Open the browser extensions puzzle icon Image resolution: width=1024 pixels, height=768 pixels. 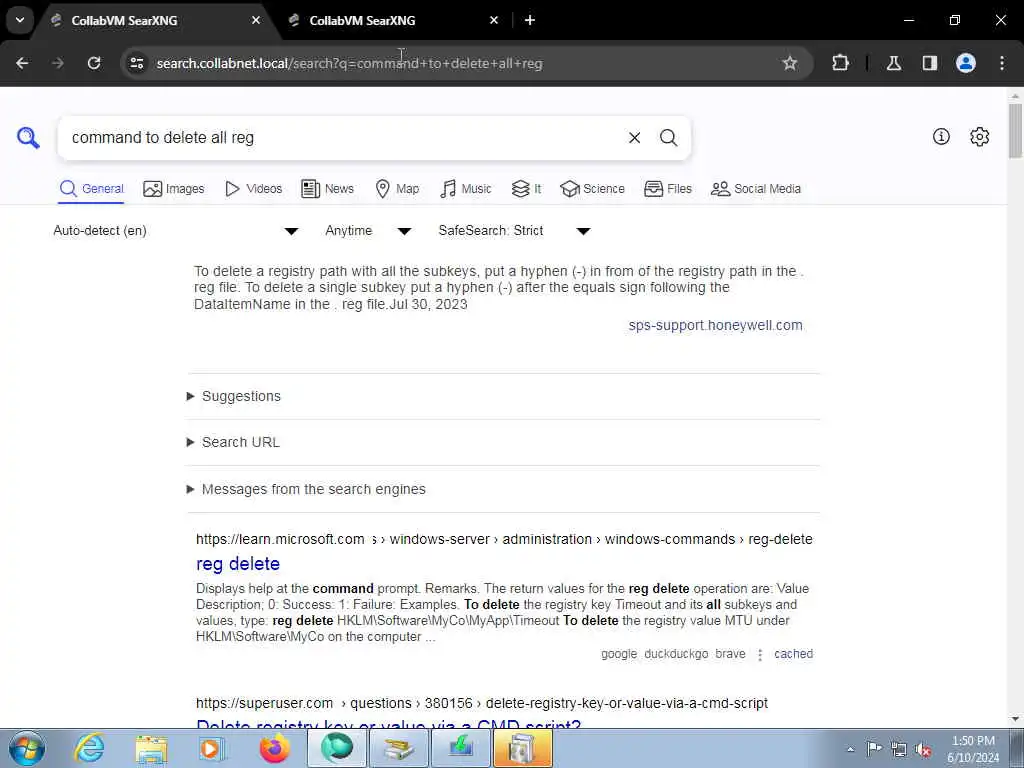tap(840, 63)
